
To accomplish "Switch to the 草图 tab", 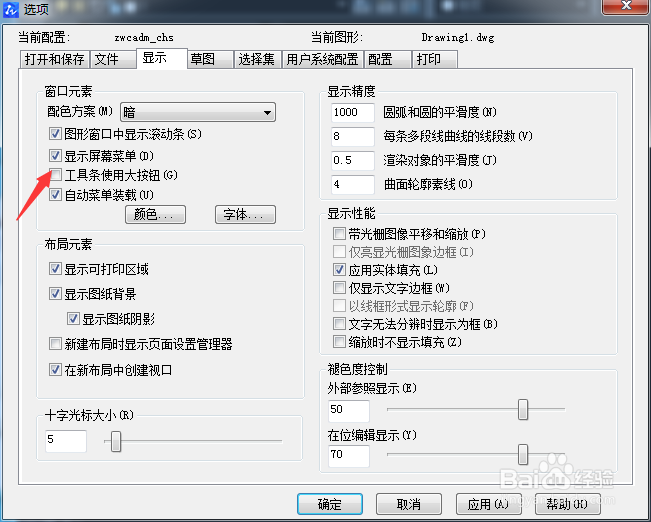I will coord(210,59).
